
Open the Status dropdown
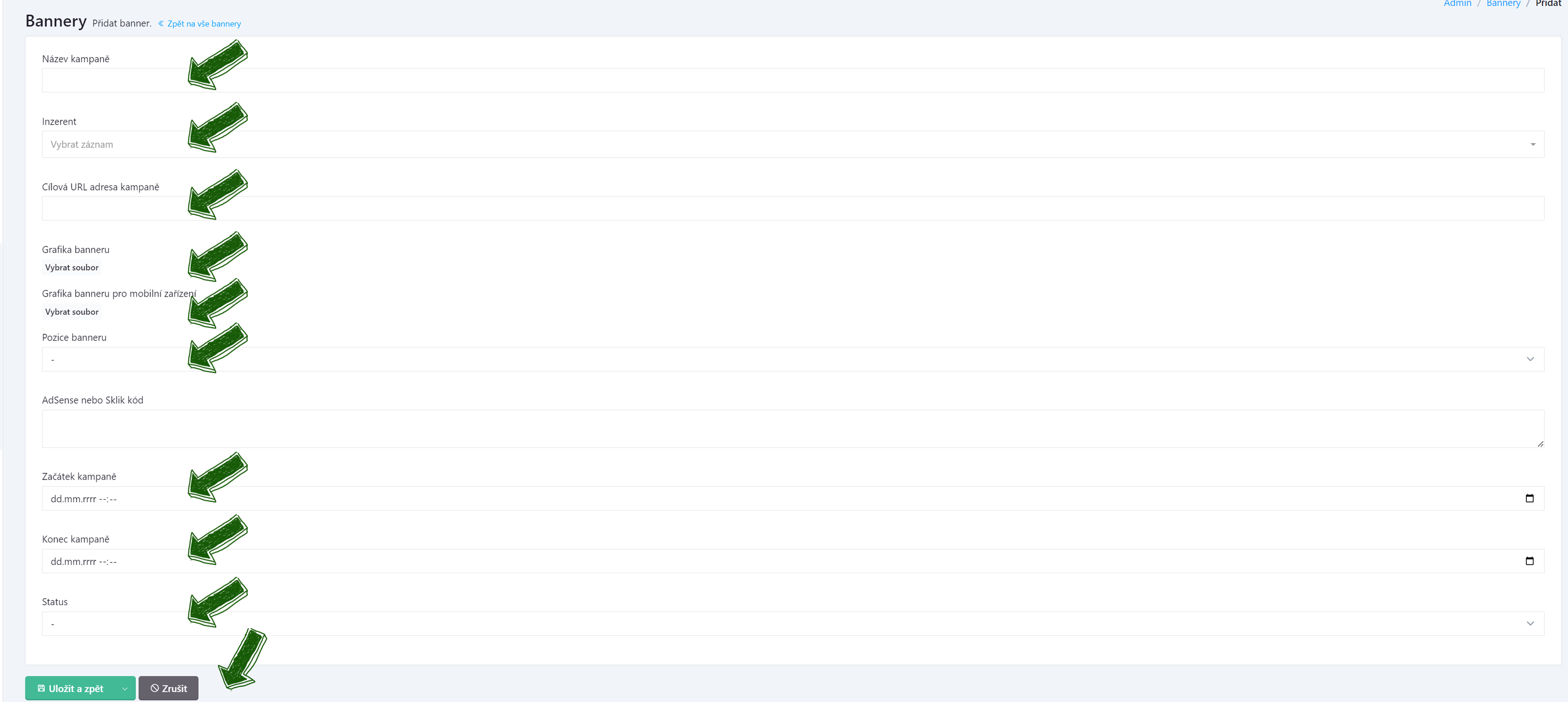click(792, 623)
